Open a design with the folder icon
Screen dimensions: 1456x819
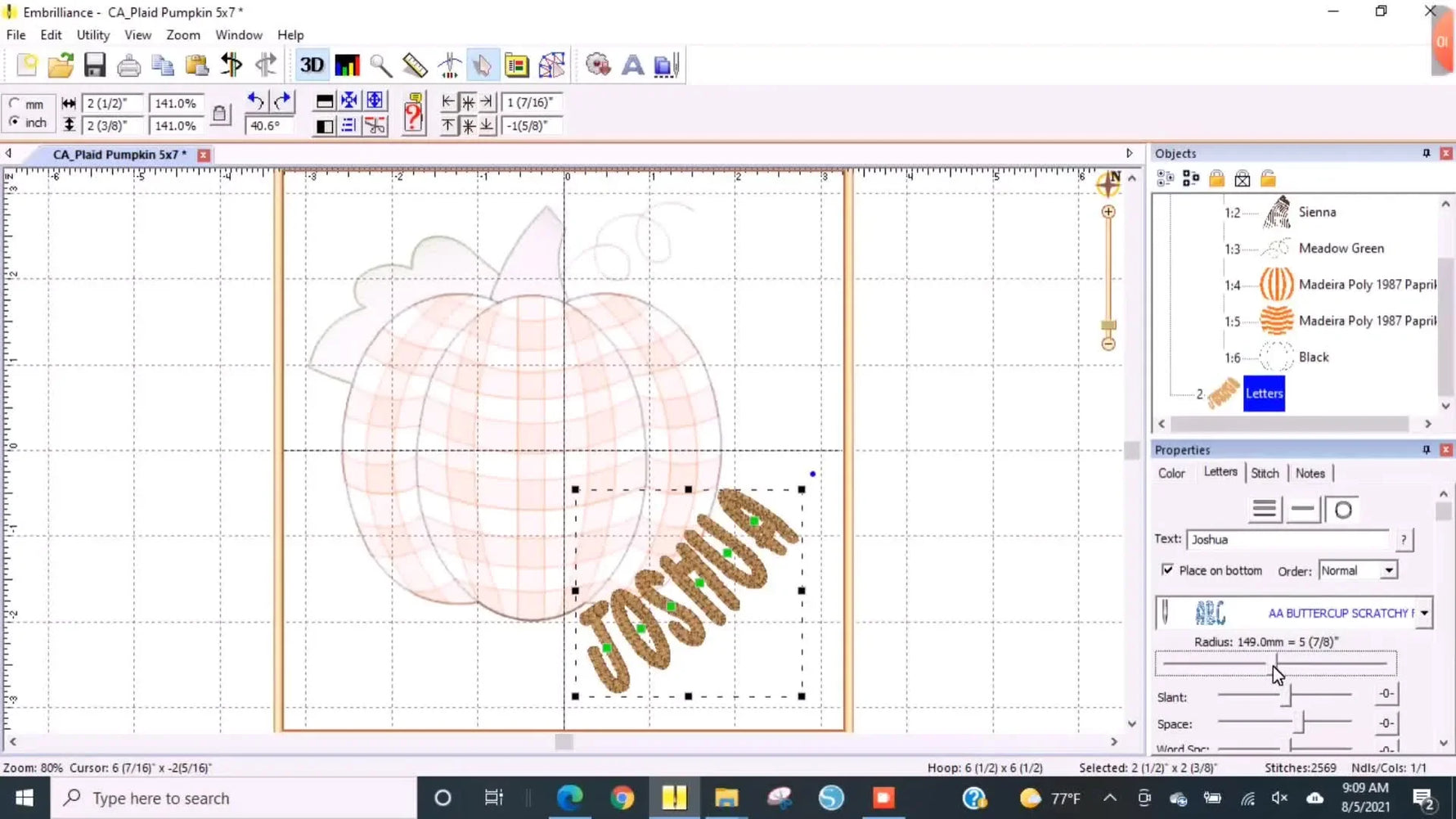click(x=61, y=65)
